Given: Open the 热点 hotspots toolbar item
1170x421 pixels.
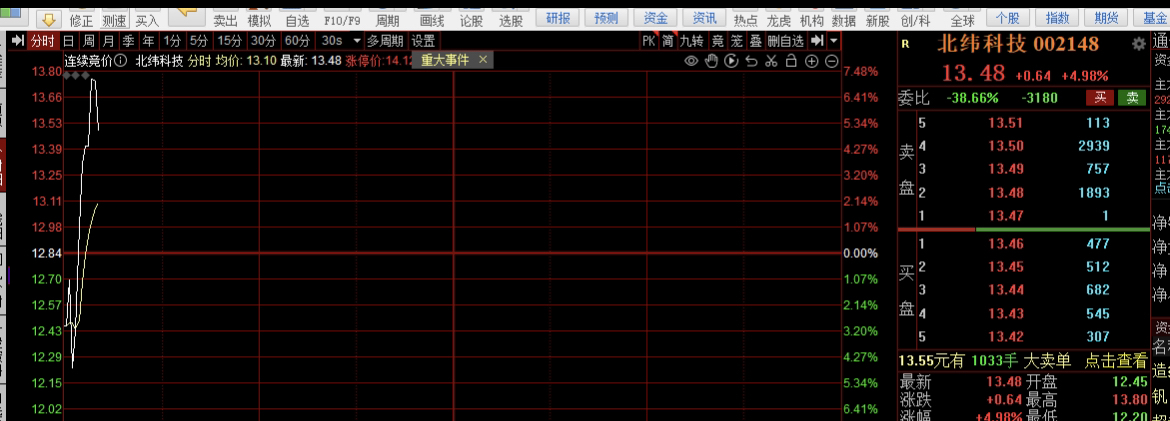Looking at the screenshot, I should [x=746, y=21].
